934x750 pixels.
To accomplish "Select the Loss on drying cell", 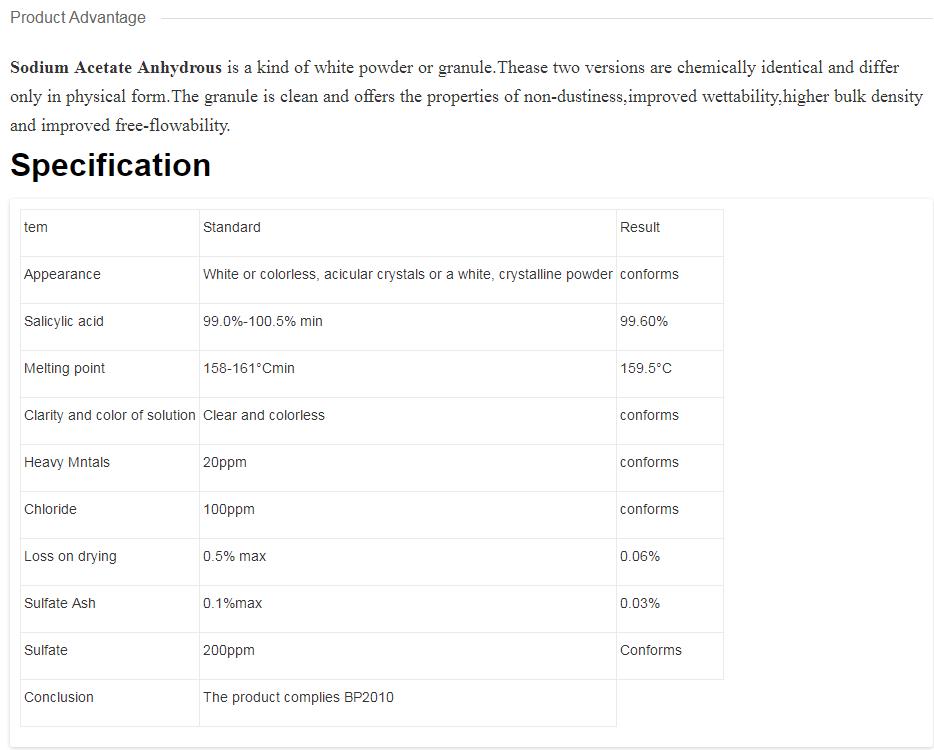I will (70, 556).
